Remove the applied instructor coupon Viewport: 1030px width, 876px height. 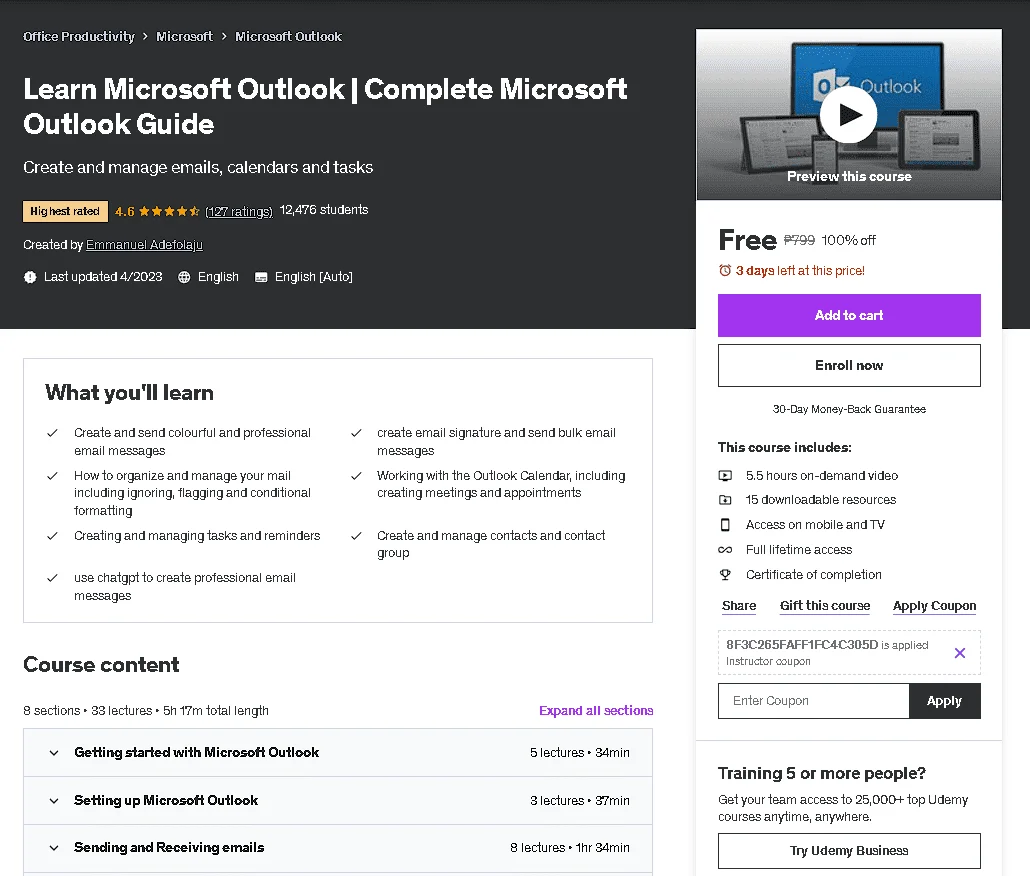click(960, 653)
